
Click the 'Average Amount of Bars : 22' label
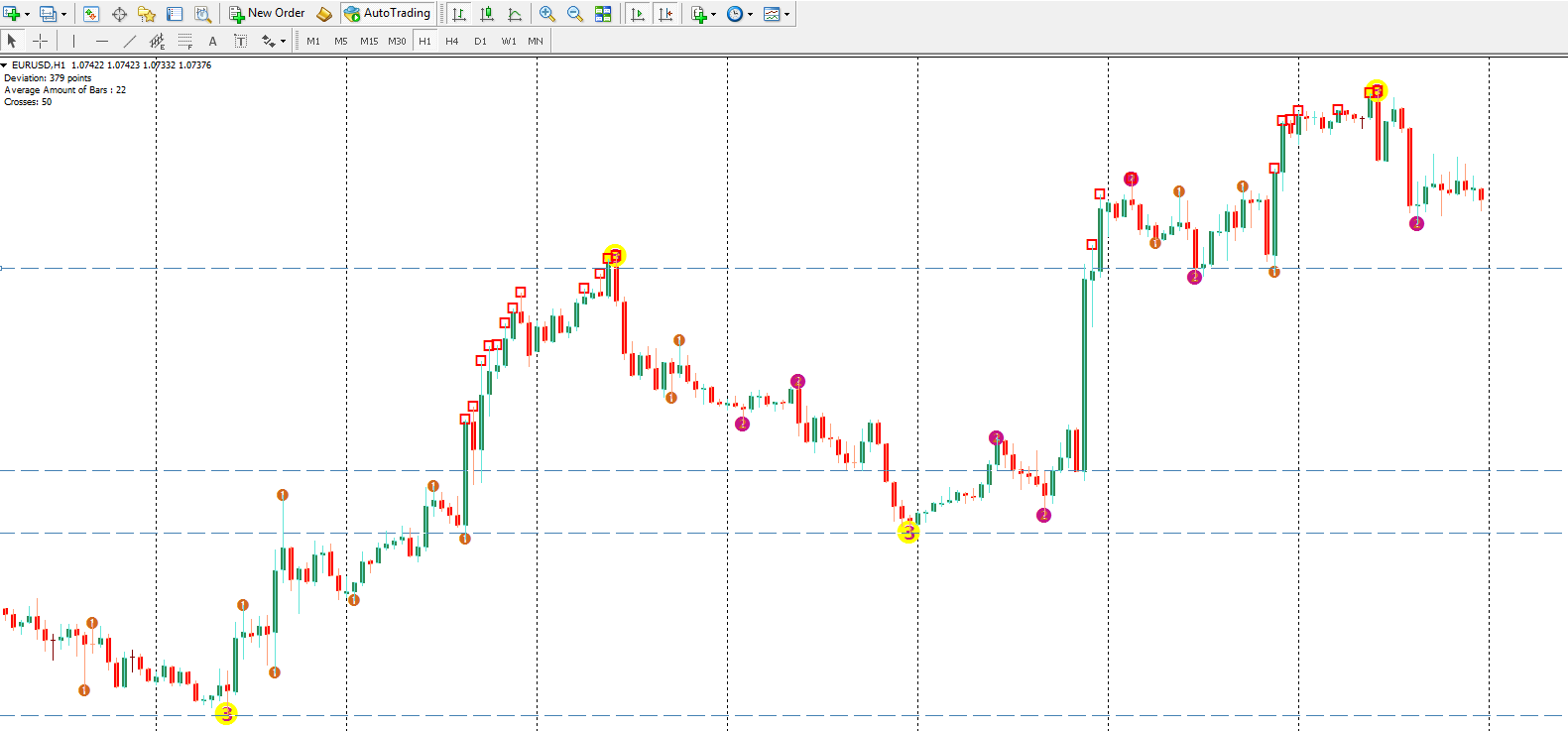(x=65, y=89)
